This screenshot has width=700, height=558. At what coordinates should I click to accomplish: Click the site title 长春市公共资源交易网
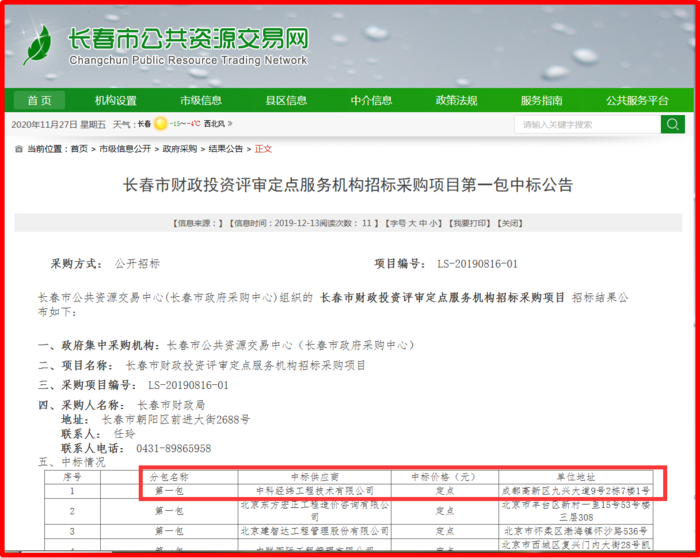click(188, 38)
